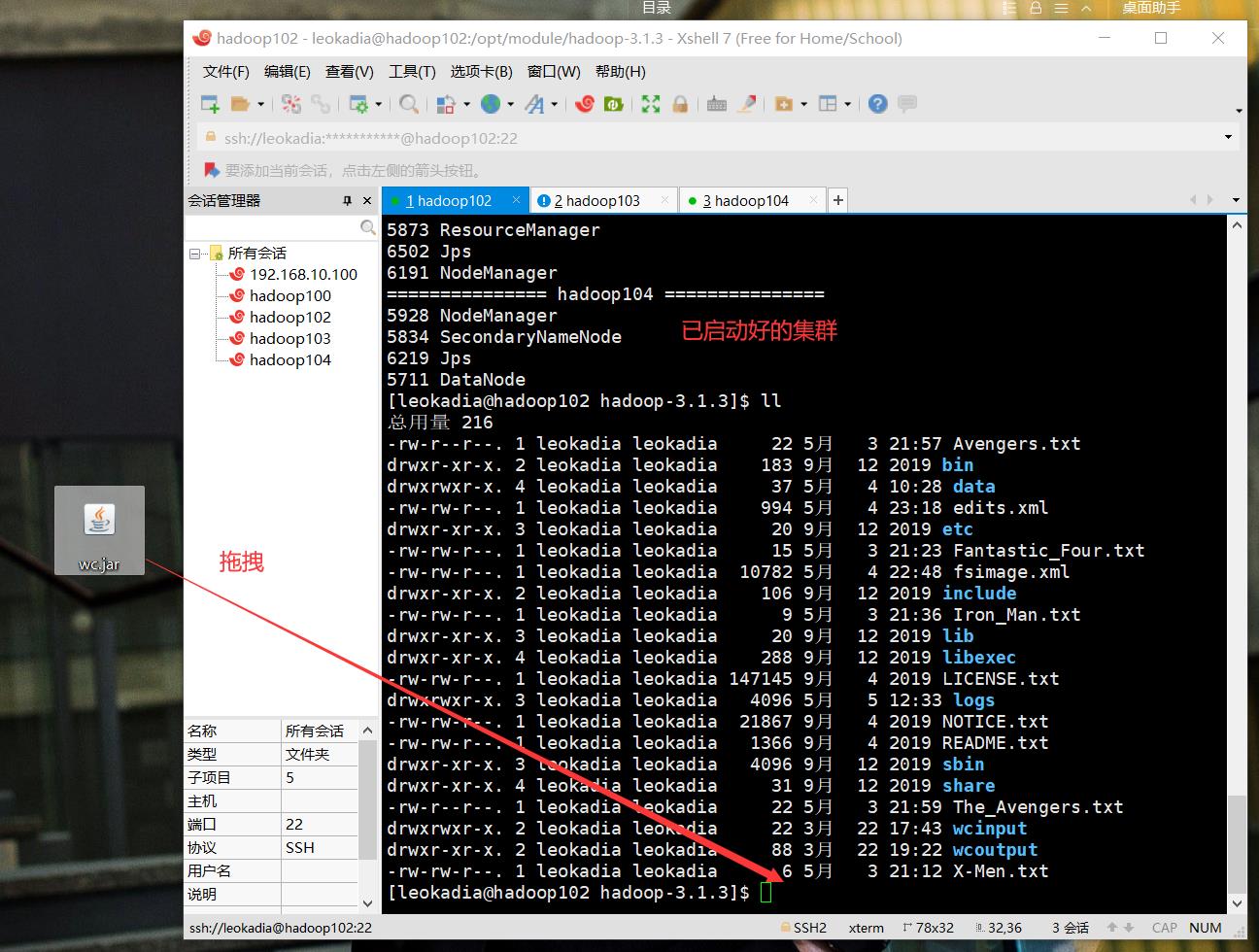The width and height of the screenshot is (1259, 952).
Task: Click the Open Session folder icon
Action: coord(240,104)
